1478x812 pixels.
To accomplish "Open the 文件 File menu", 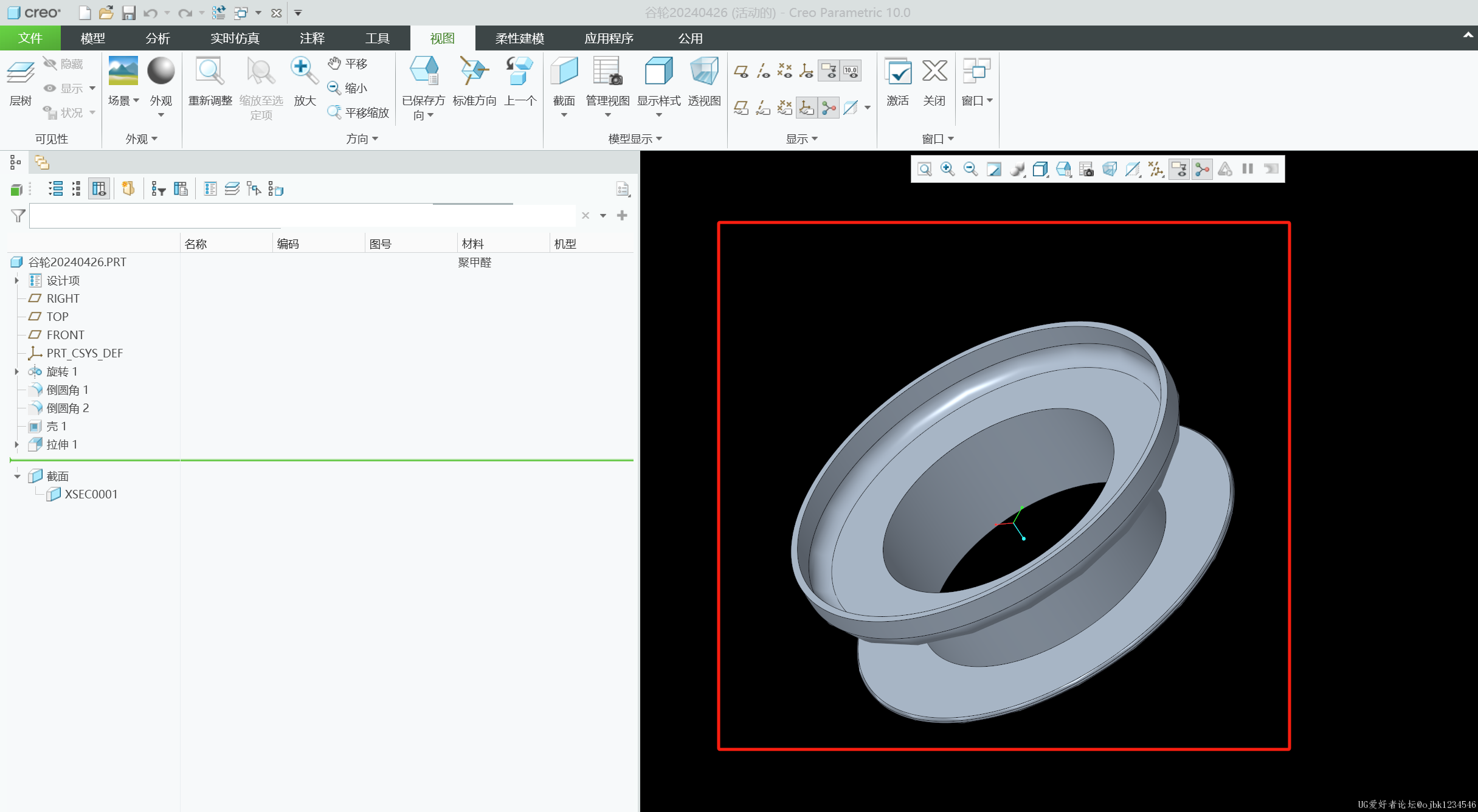I will 30,38.
